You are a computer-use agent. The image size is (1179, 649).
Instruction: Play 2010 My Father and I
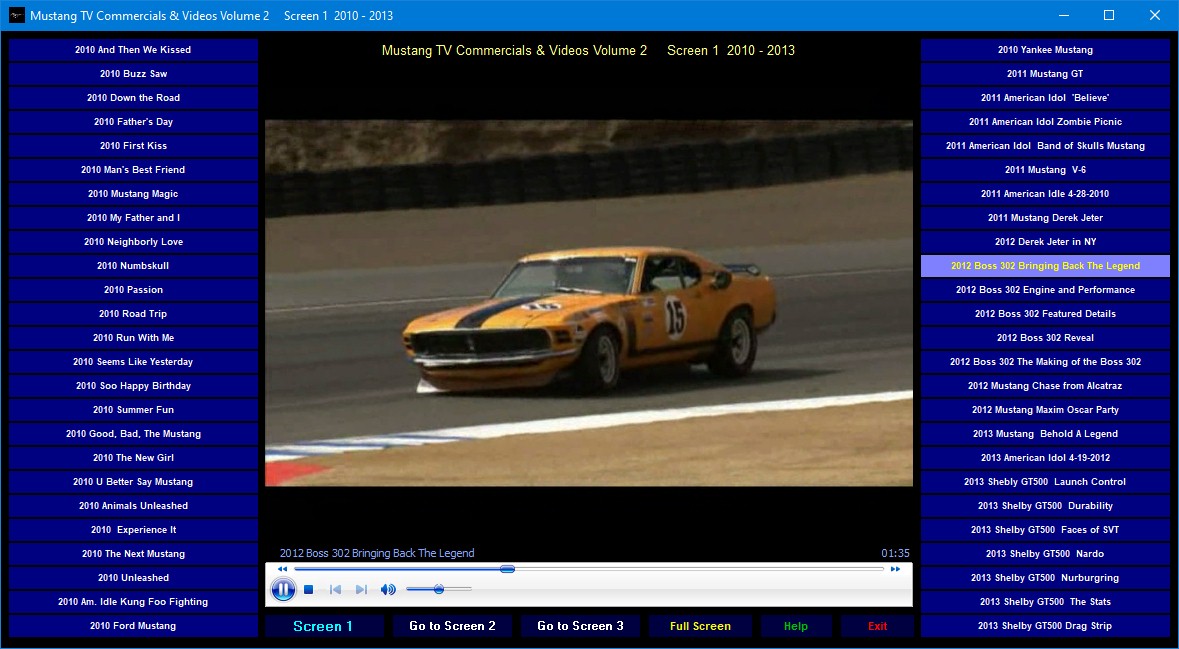coord(133,218)
